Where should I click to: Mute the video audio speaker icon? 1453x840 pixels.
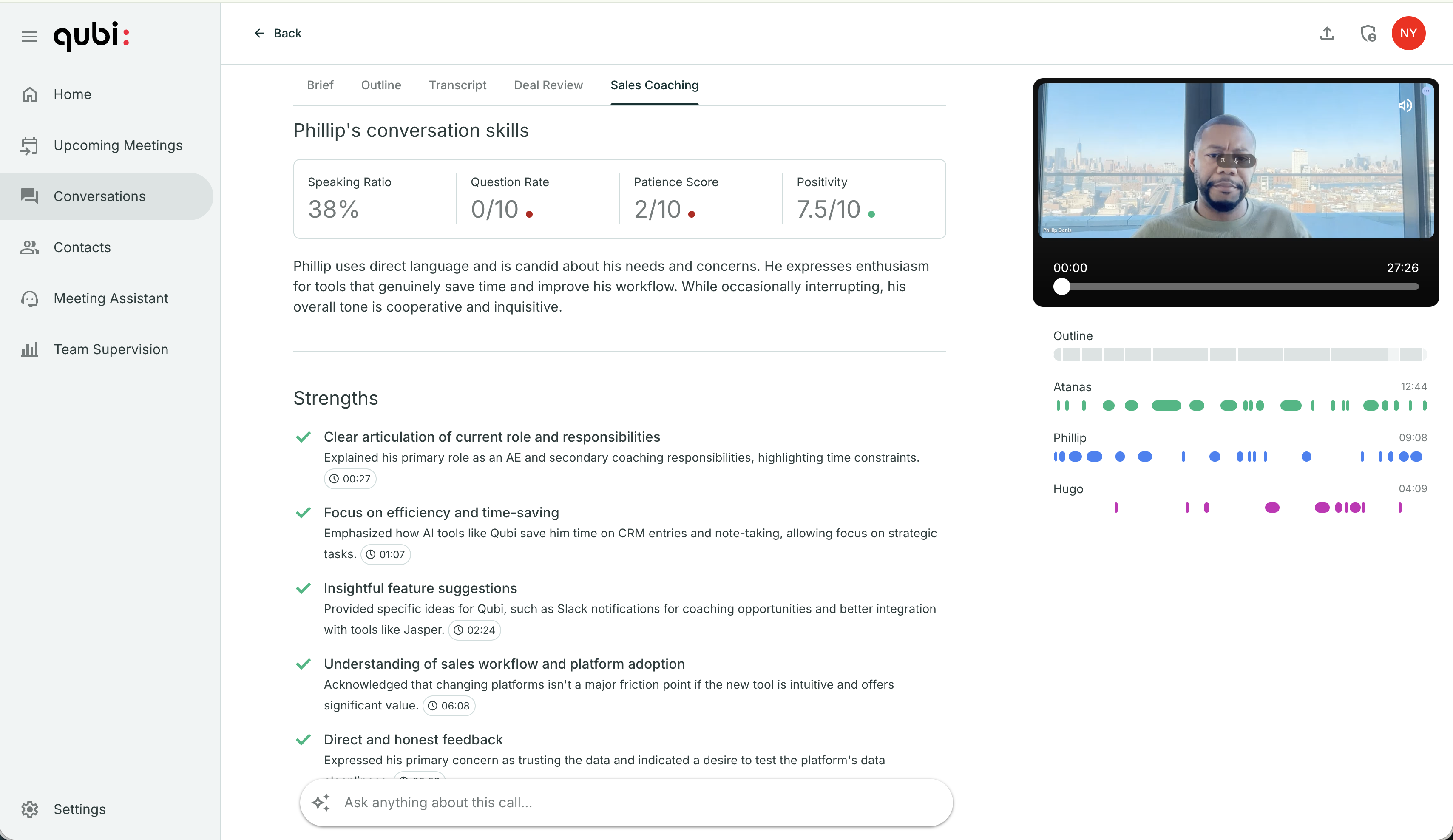coord(1405,105)
